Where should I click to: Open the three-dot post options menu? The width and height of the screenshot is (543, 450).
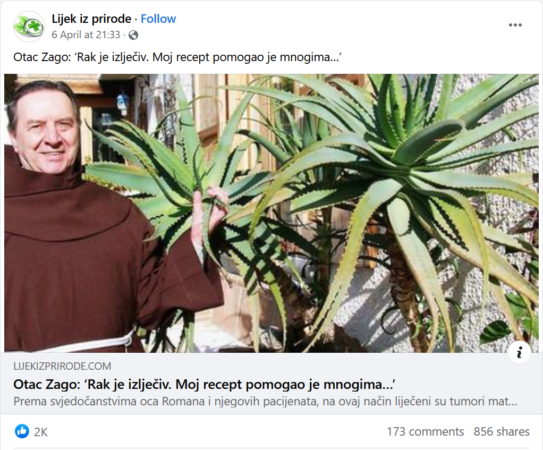coord(515,25)
